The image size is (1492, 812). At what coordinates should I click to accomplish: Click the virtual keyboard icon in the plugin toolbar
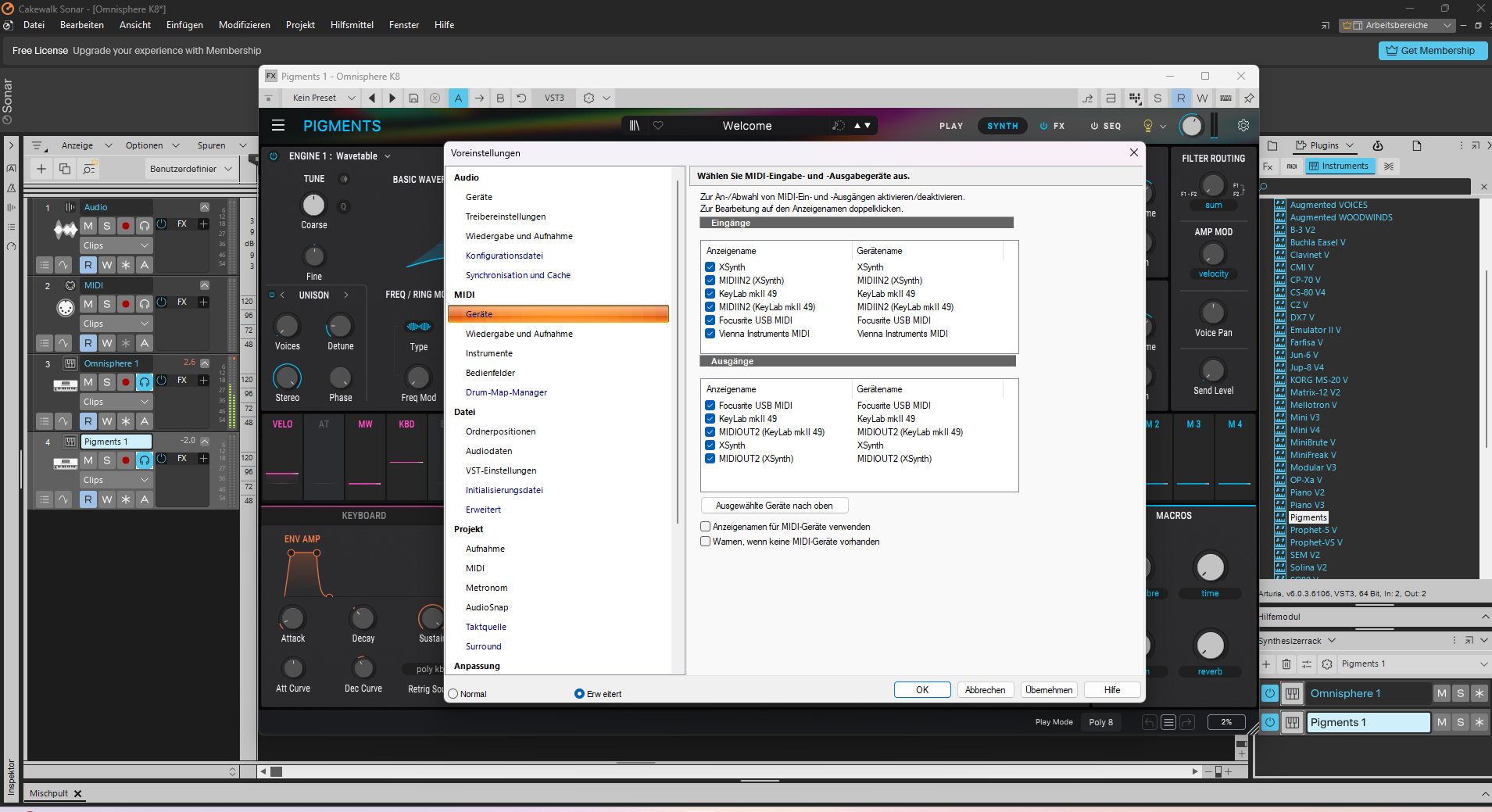(x=1225, y=98)
